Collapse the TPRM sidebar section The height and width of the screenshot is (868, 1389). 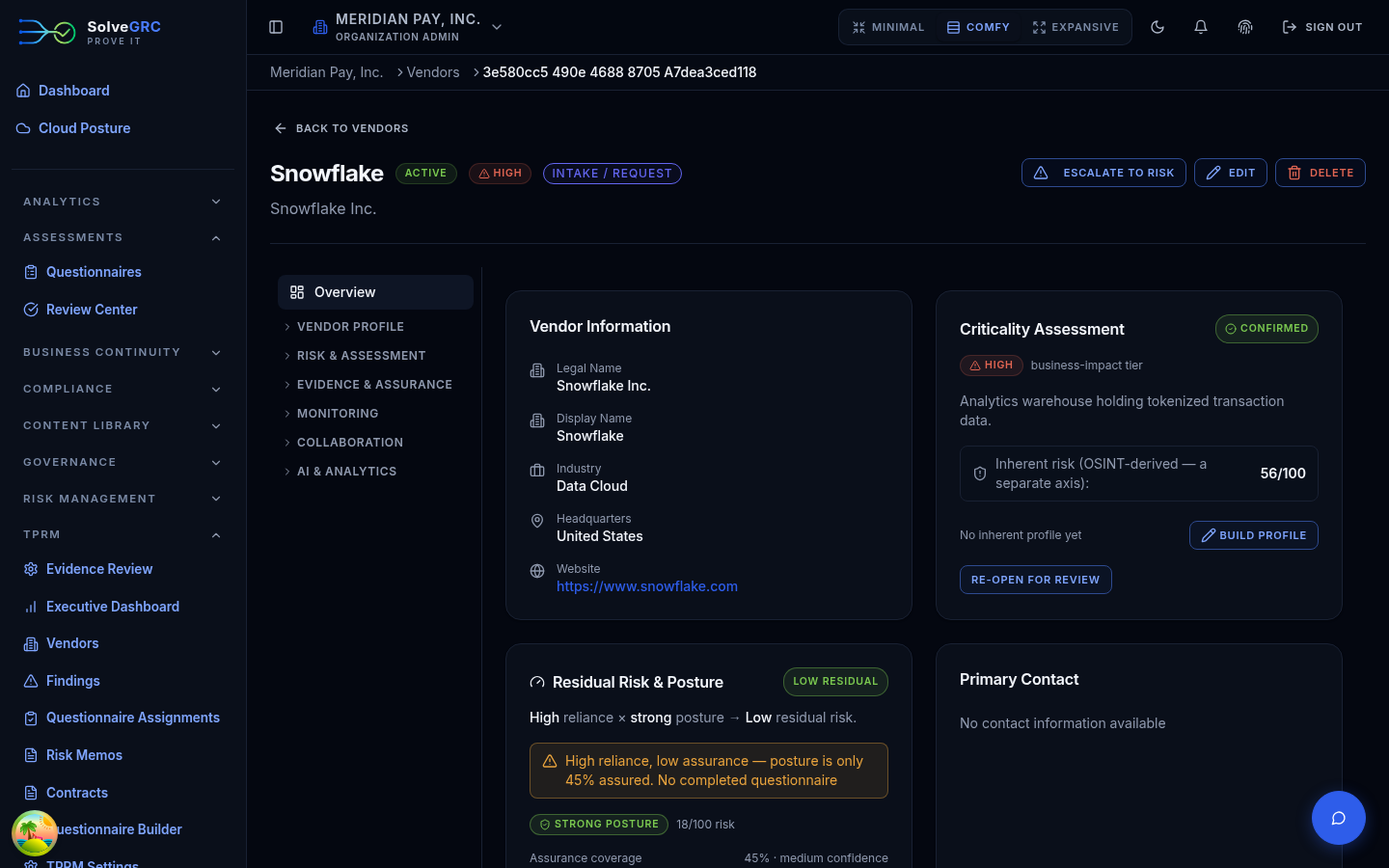tap(123, 534)
